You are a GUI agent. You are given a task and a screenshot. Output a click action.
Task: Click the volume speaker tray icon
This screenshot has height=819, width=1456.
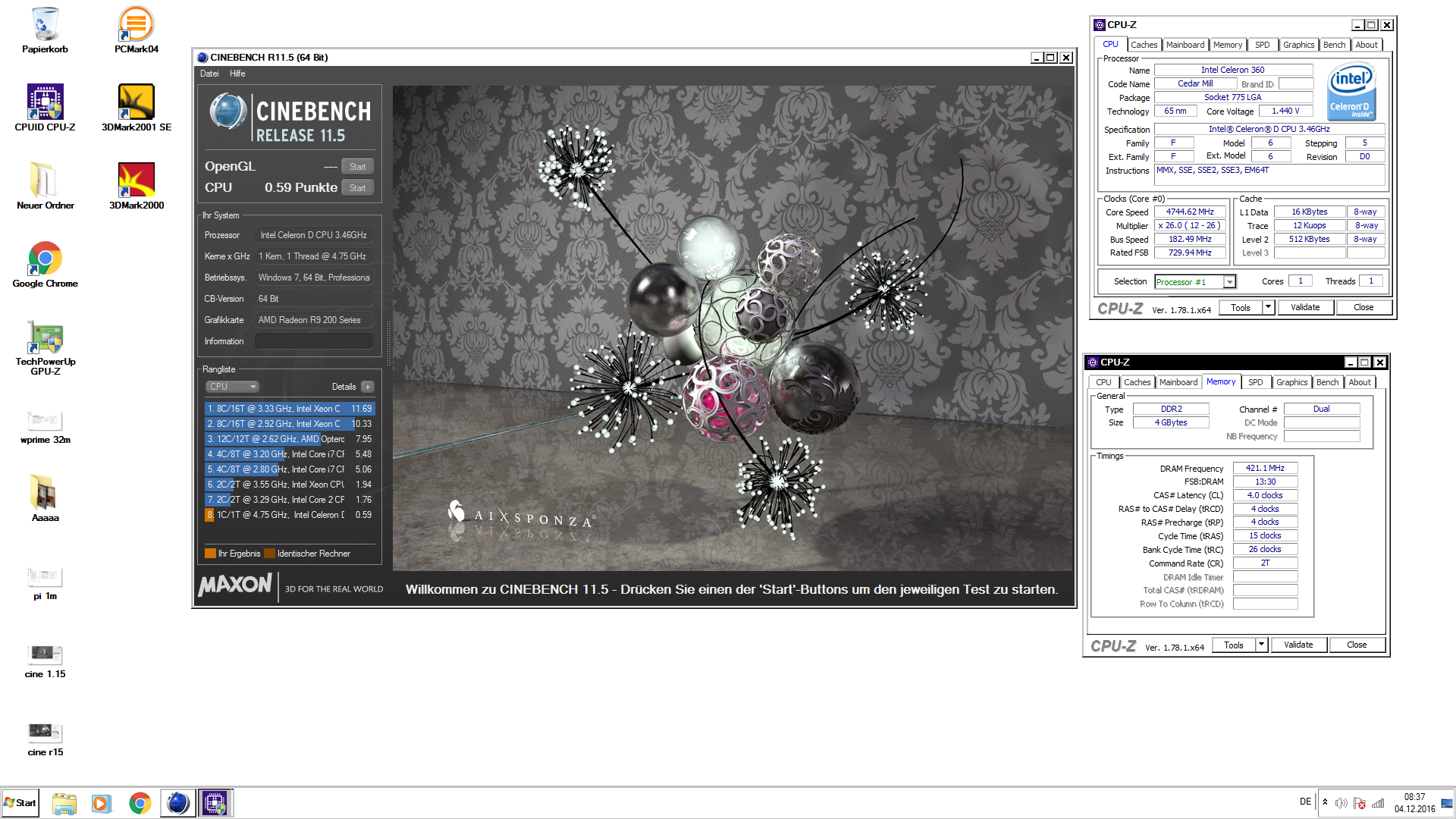coord(1341,803)
